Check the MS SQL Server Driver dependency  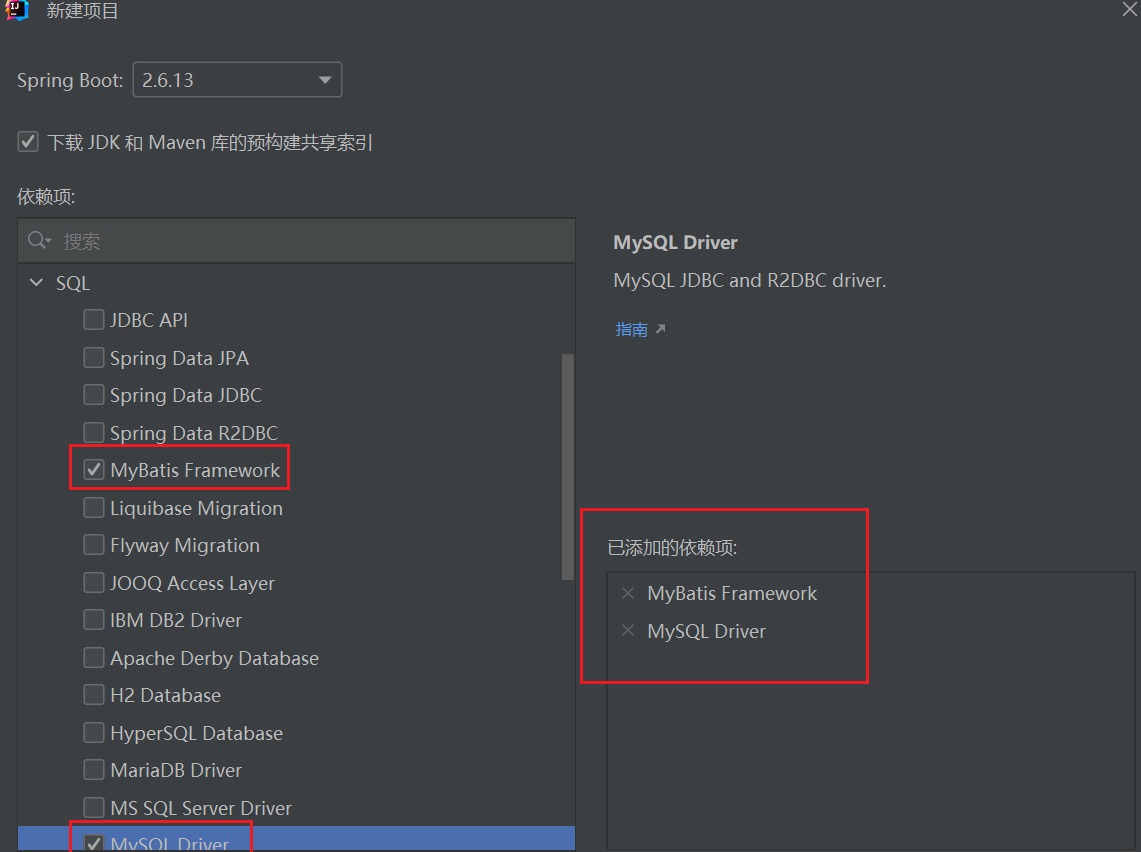click(x=94, y=807)
